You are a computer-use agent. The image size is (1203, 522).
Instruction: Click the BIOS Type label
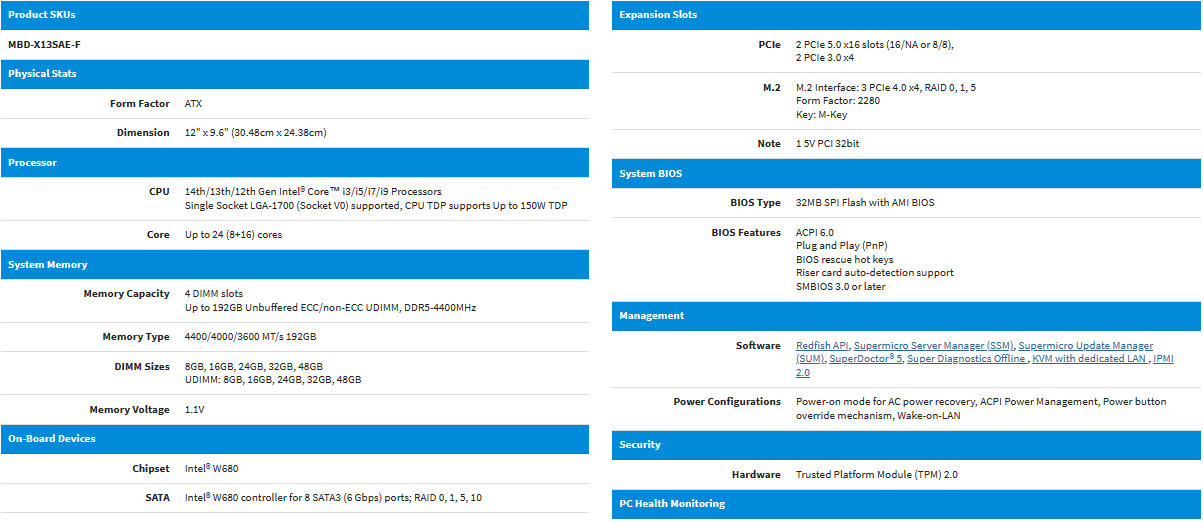756,203
